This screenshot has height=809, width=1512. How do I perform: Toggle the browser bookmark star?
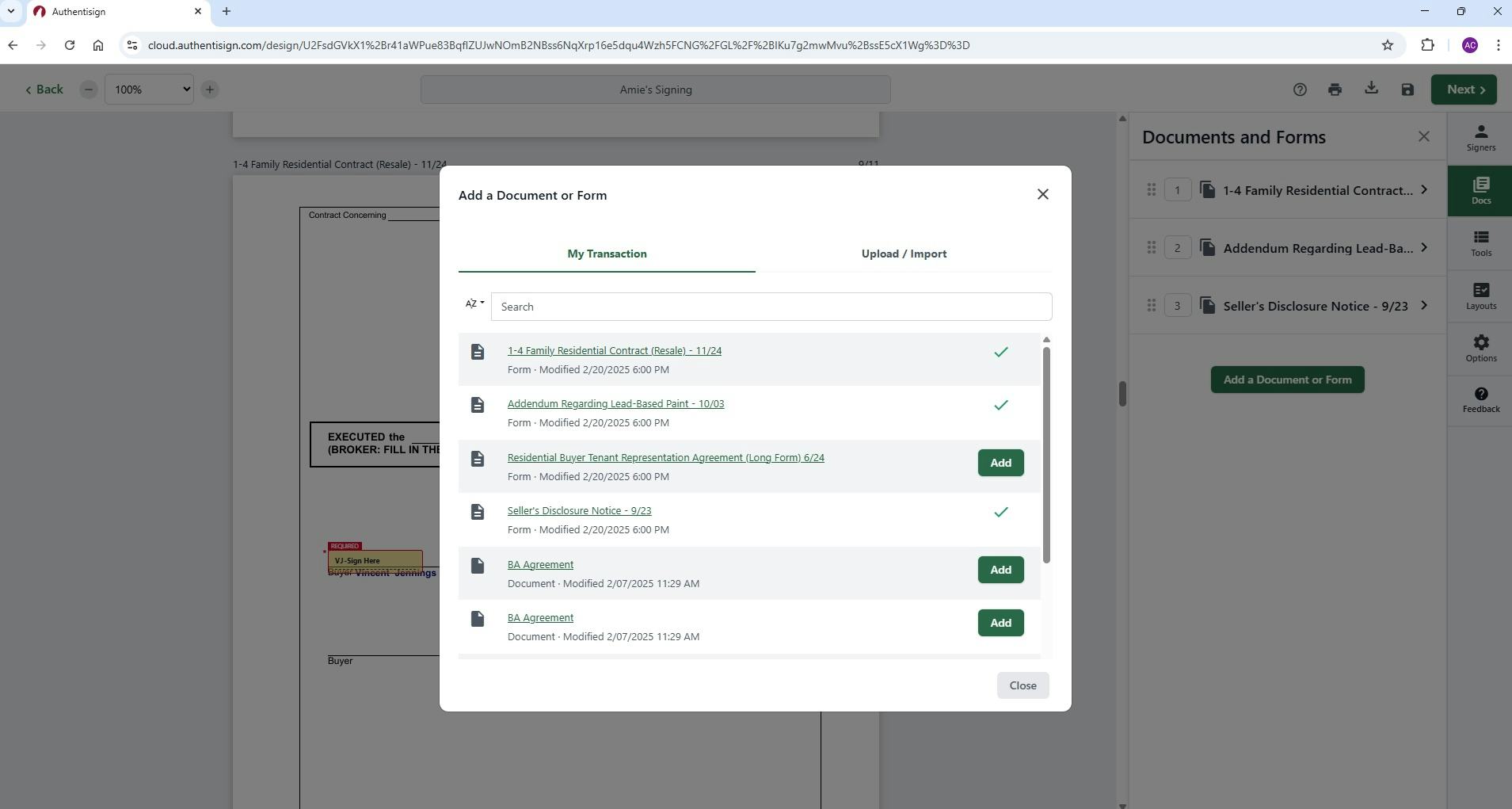coord(1388,45)
